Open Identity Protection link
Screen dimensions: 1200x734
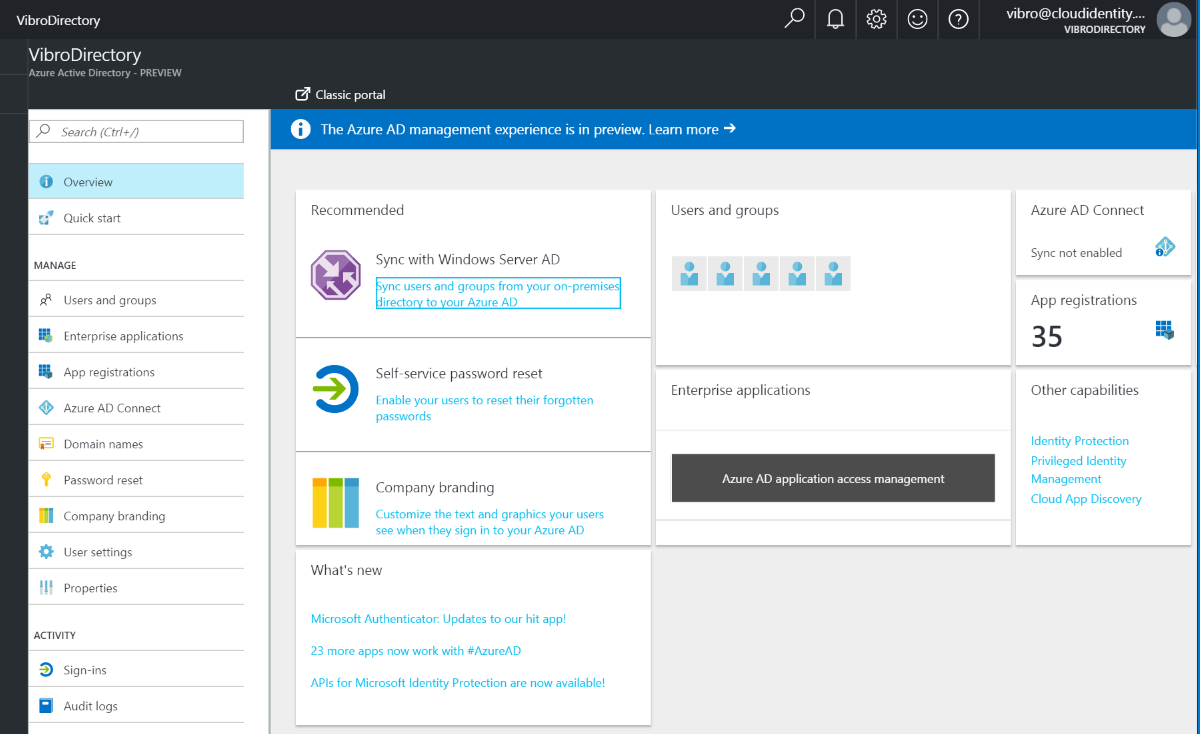1080,441
